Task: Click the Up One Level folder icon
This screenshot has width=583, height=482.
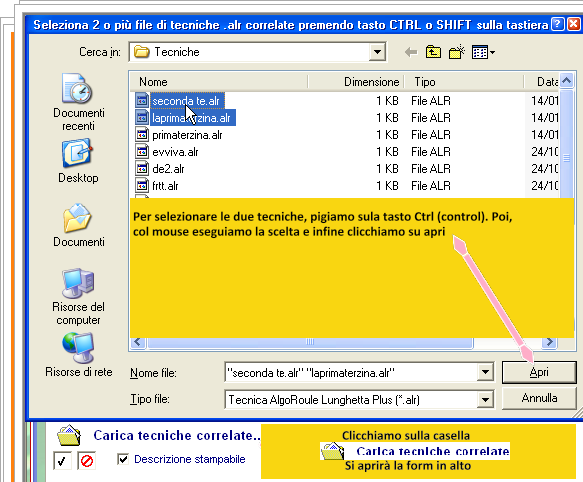Action: [434, 52]
